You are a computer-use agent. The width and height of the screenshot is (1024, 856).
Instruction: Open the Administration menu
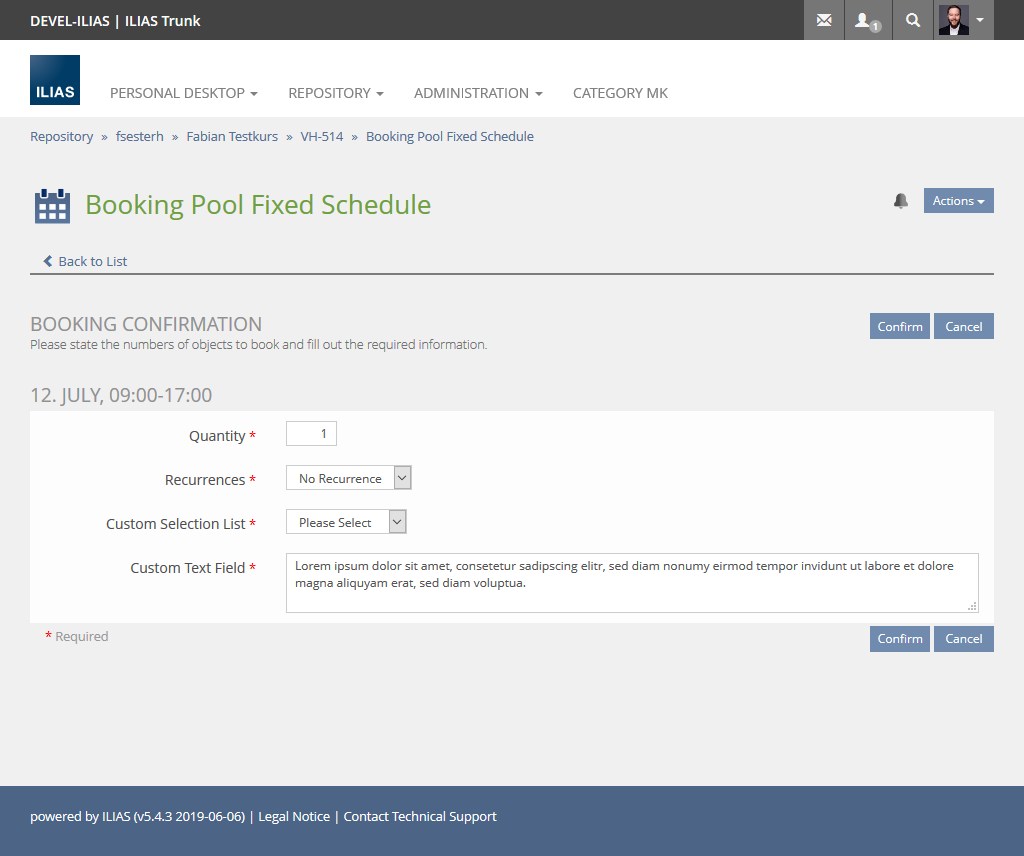tap(477, 93)
